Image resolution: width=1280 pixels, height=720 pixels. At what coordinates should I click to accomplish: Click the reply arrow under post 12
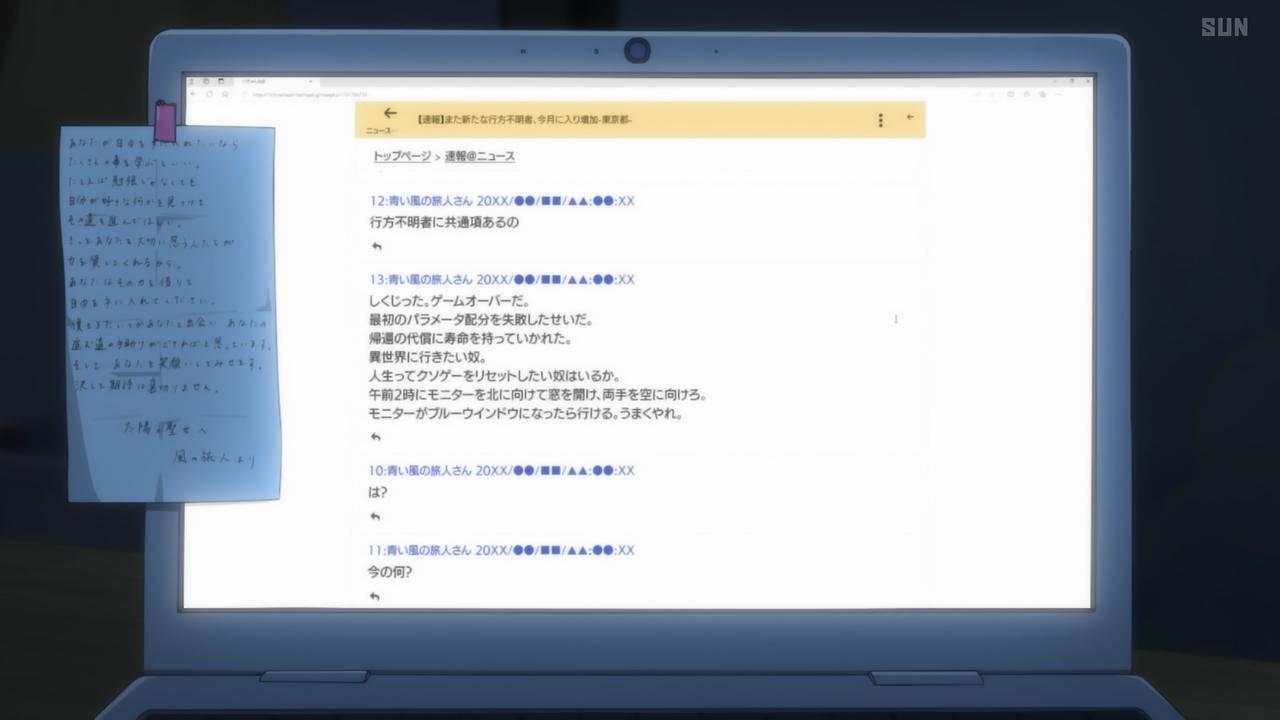(x=376, y=246)
